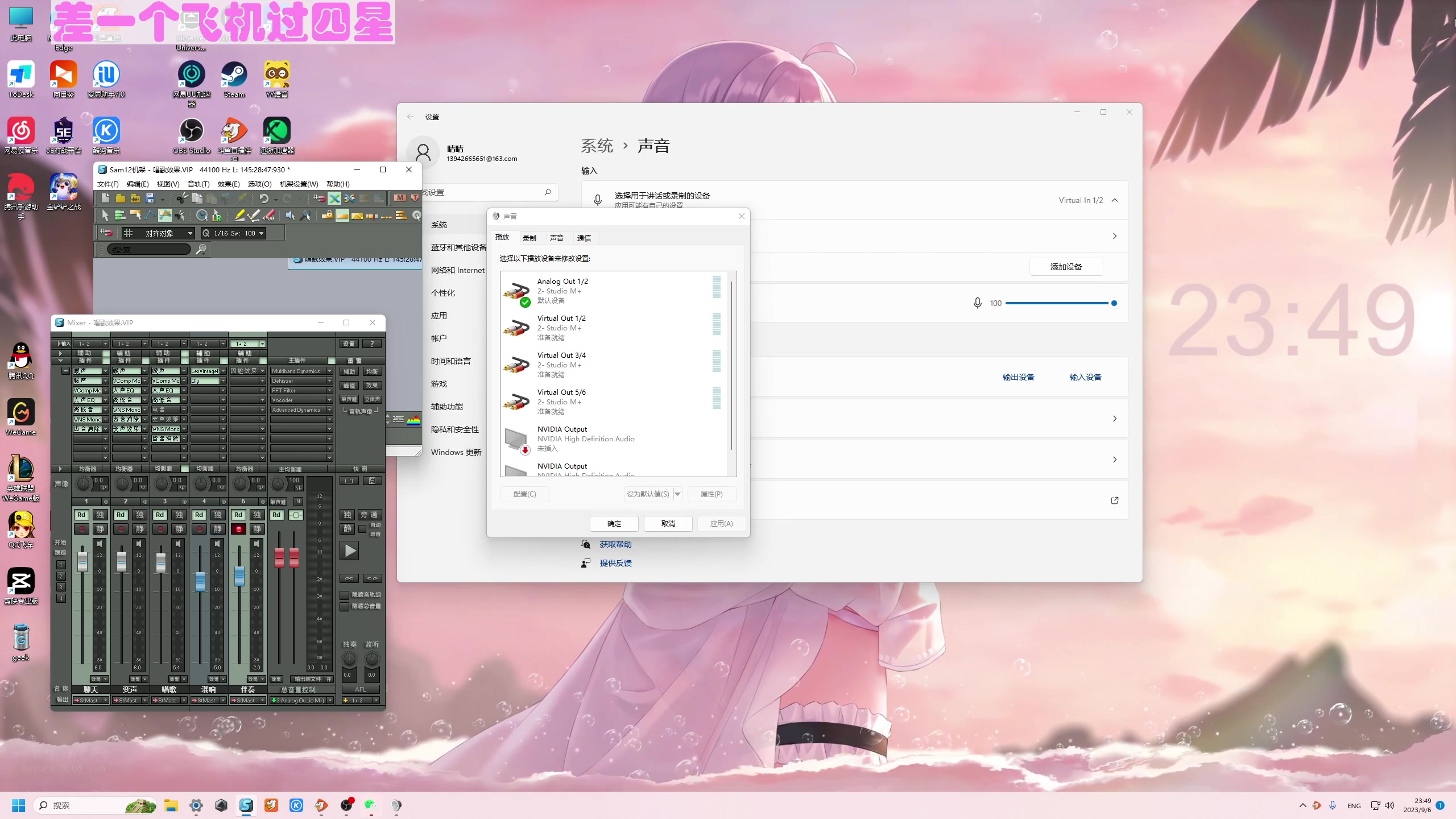Viewport: 1456px width, 819px height.
Task: Click the 搜索 search field in Samplitude
Action: pyautogui.click(x=149, y=249)
